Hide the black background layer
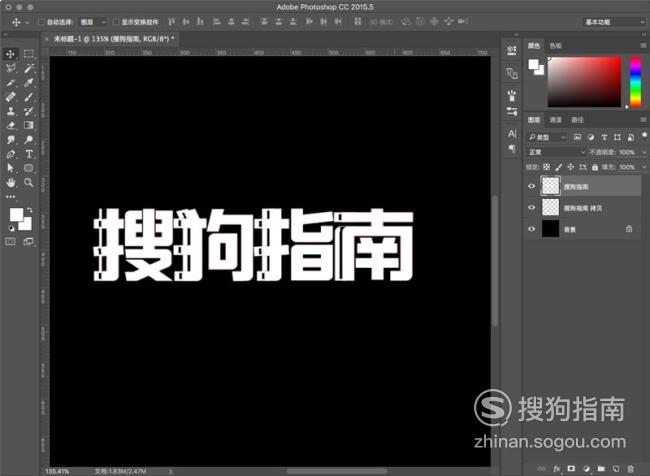The width and height of the screenshot is (650, 476). (531, 228)
